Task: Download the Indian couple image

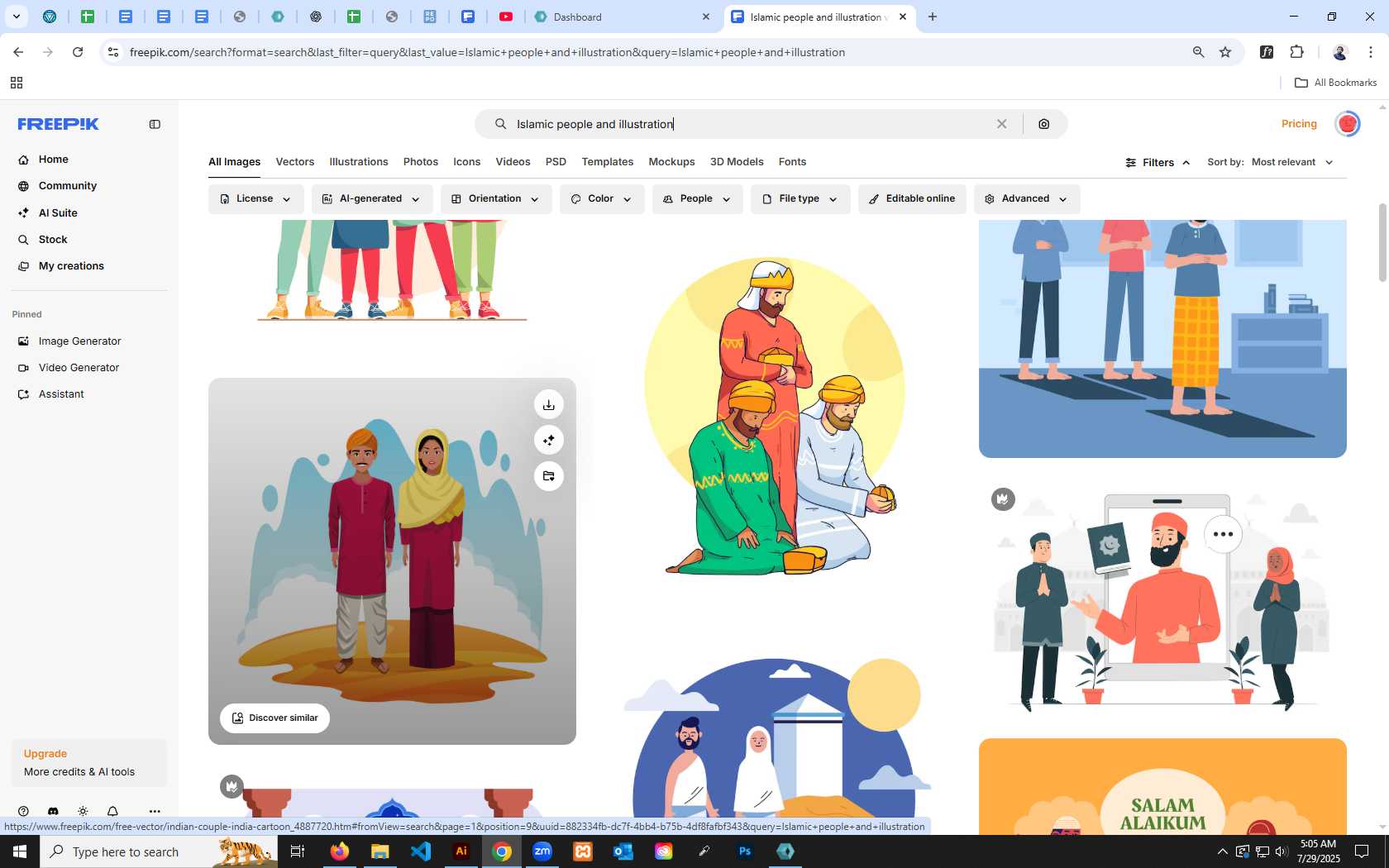Action: [549, 404]
